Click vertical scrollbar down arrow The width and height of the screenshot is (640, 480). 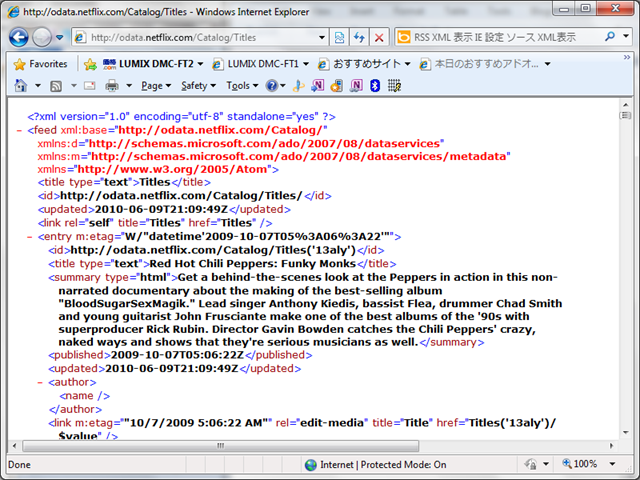(x=626, y=433)
